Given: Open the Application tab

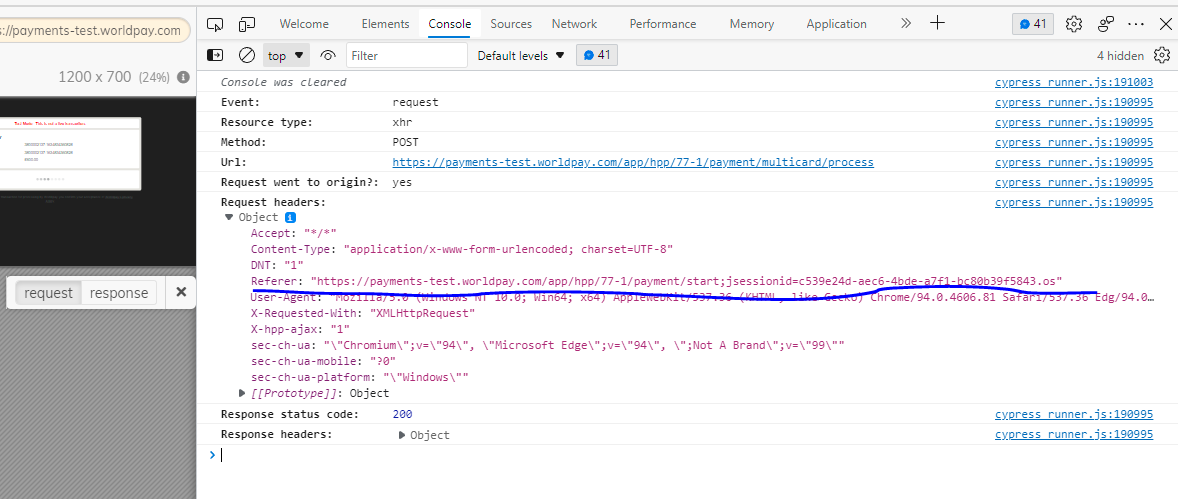Looking at the screenshot, I should pyautogui.click(x=836, y=24).
